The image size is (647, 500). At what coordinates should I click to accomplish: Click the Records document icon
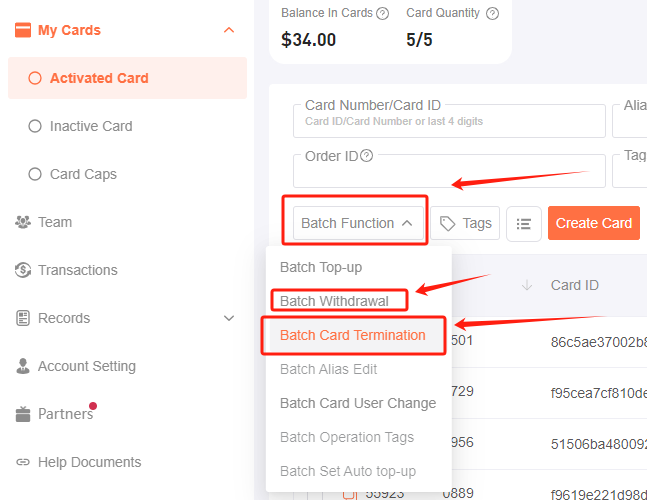click(x=23, y=318)
